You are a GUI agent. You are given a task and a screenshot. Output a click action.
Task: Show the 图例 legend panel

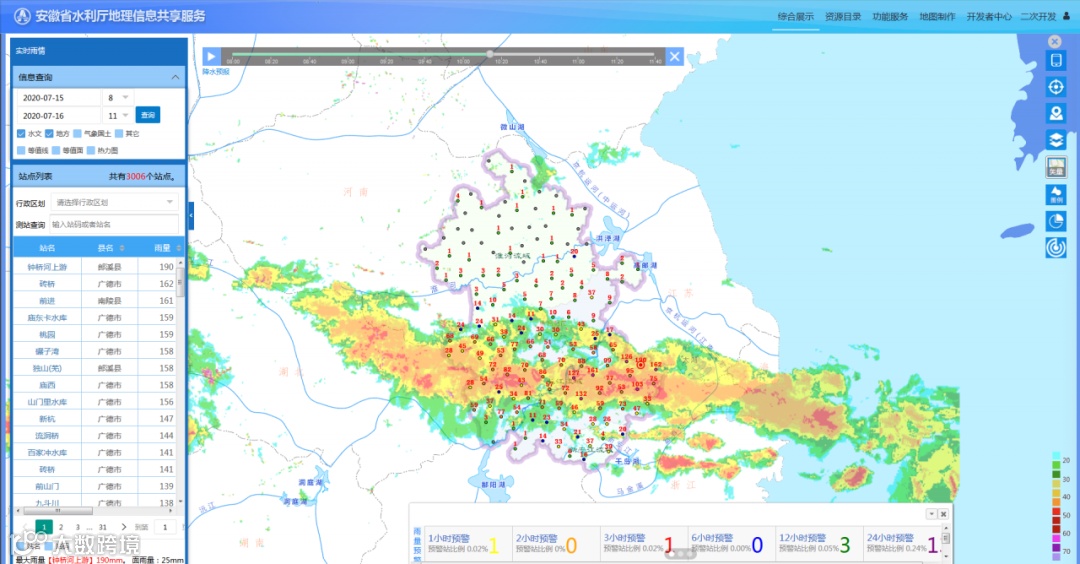(x=1055, y=194)
